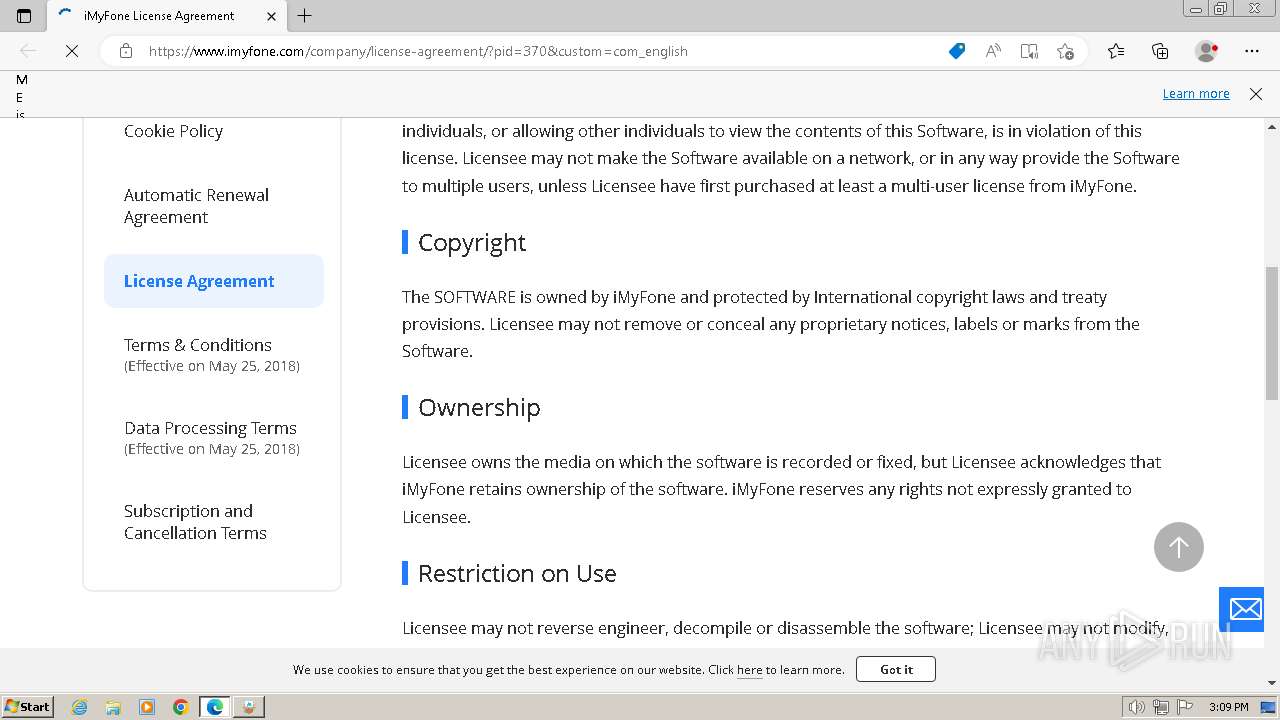The height and width of the screenshot is (720, 1280).
Task: Add this page to favorites
Action: tap(1065, 51)
